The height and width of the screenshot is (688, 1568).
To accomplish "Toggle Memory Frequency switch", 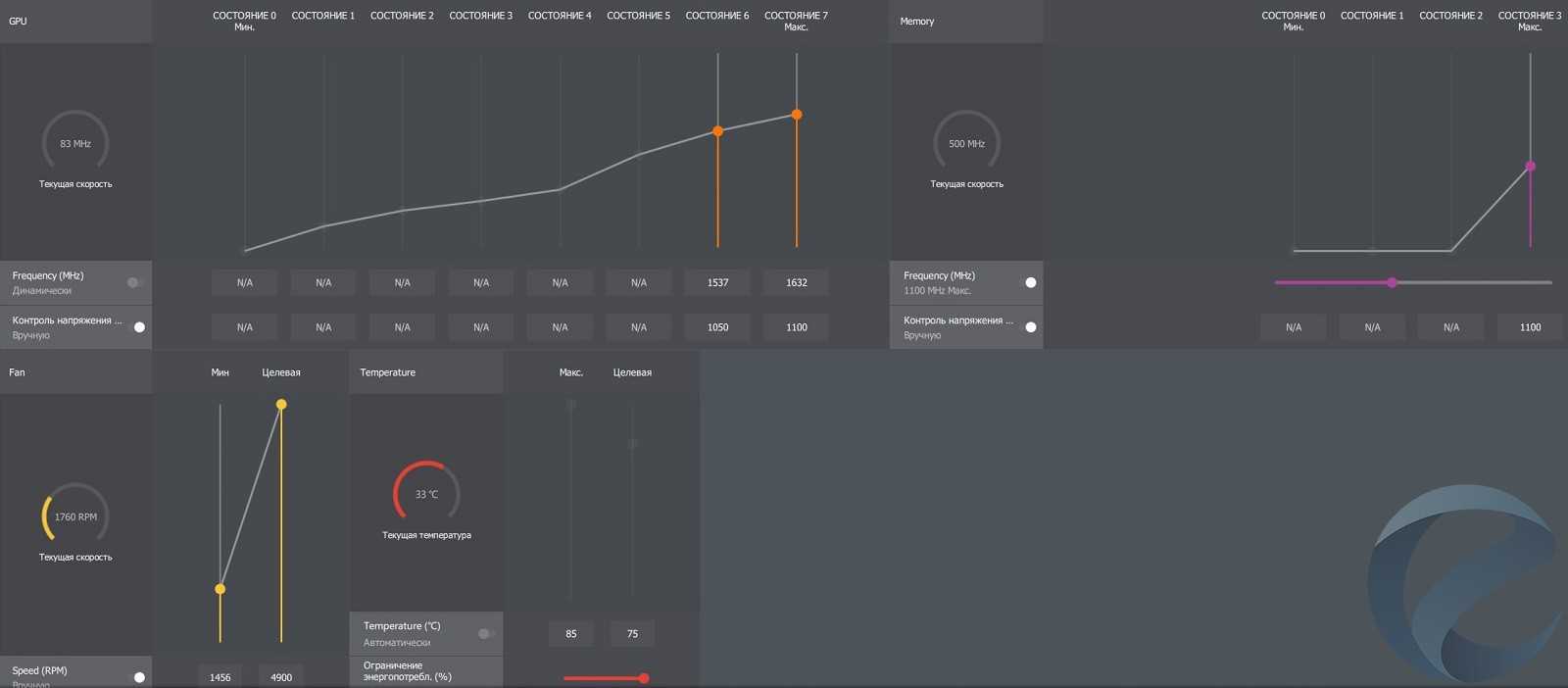I will pyautogui.click(x=1030, y=282).
